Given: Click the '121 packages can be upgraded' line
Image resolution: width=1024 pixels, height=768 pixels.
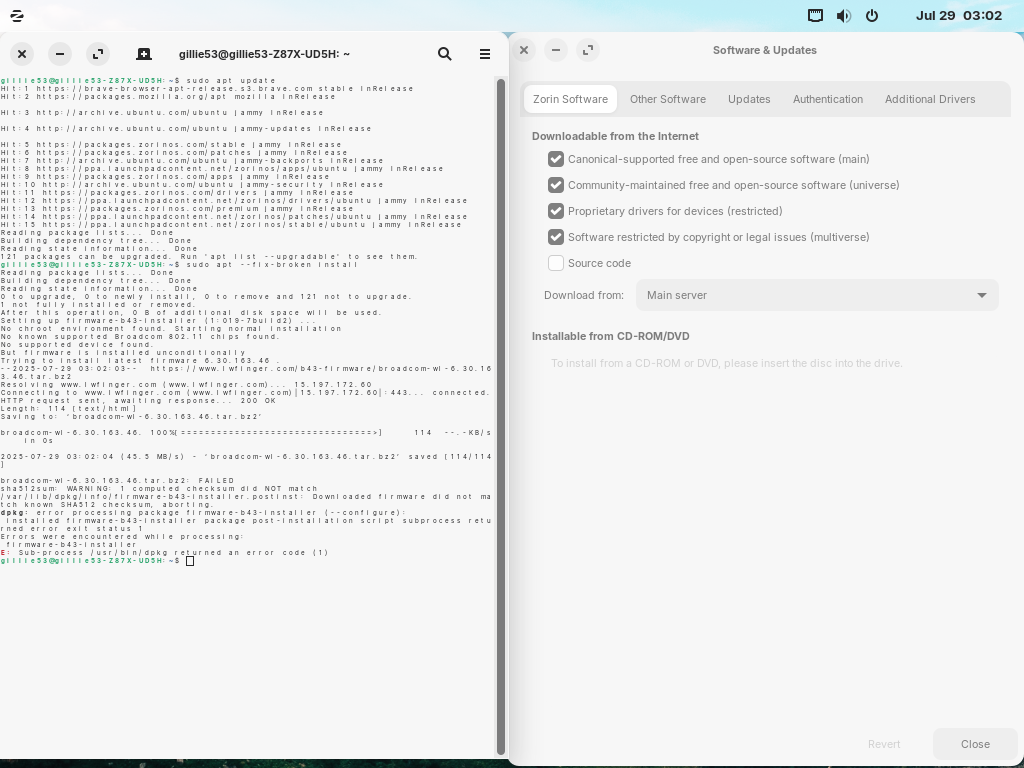Looking at the screenshot, I should tap(209, 257).
